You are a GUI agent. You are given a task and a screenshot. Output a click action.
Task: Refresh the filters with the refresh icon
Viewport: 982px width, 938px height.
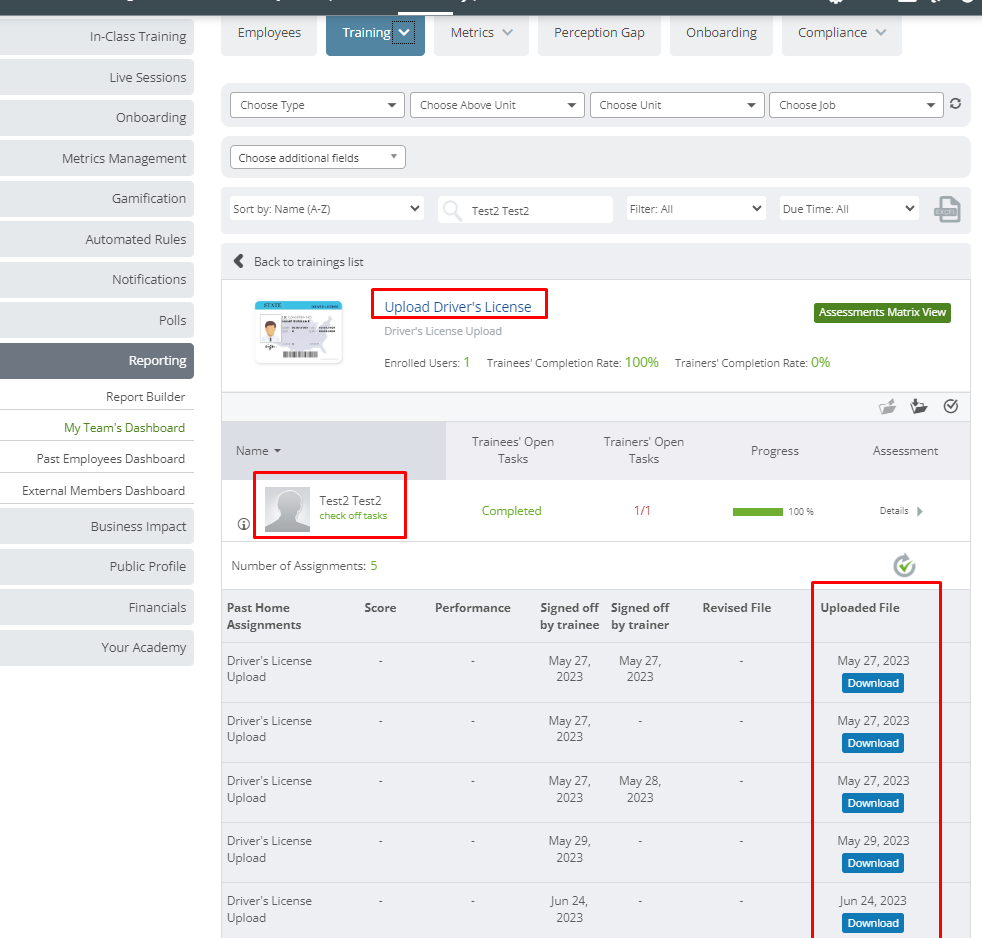(x=956, y=103)
